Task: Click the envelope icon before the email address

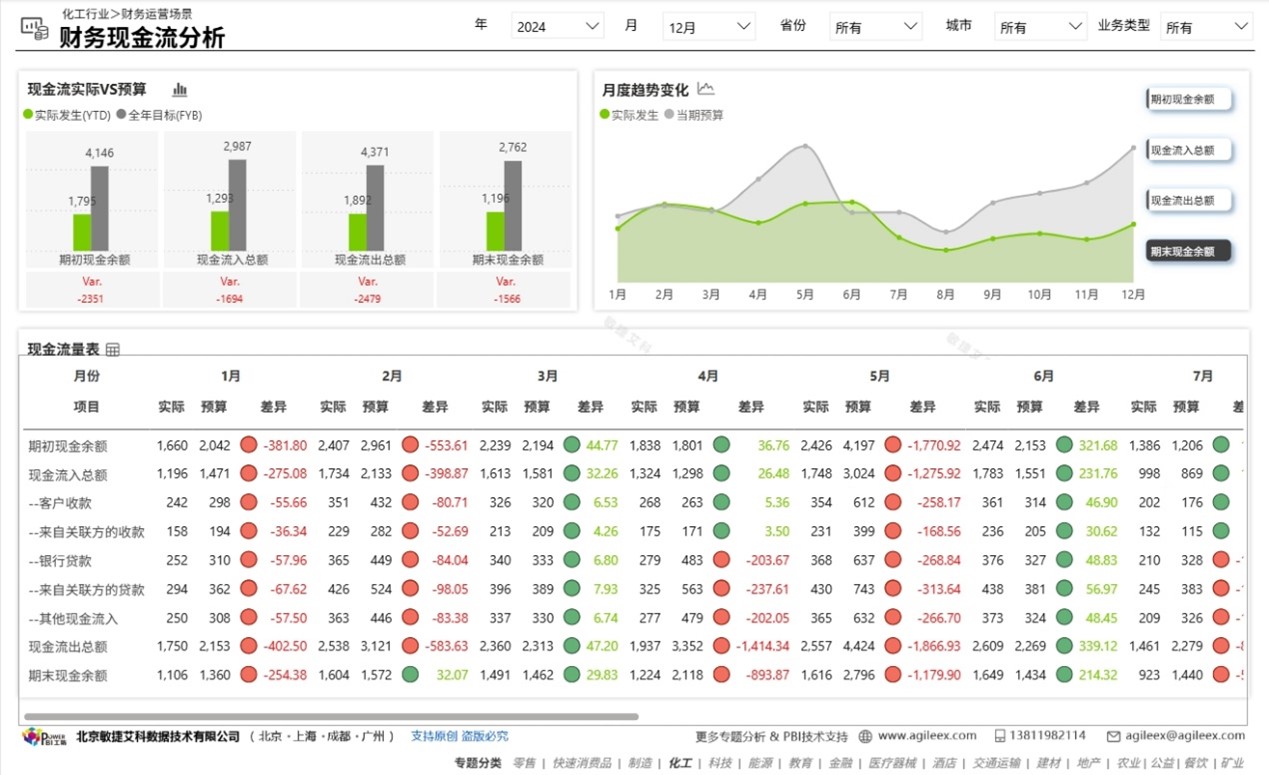Action: [1113, 736]
